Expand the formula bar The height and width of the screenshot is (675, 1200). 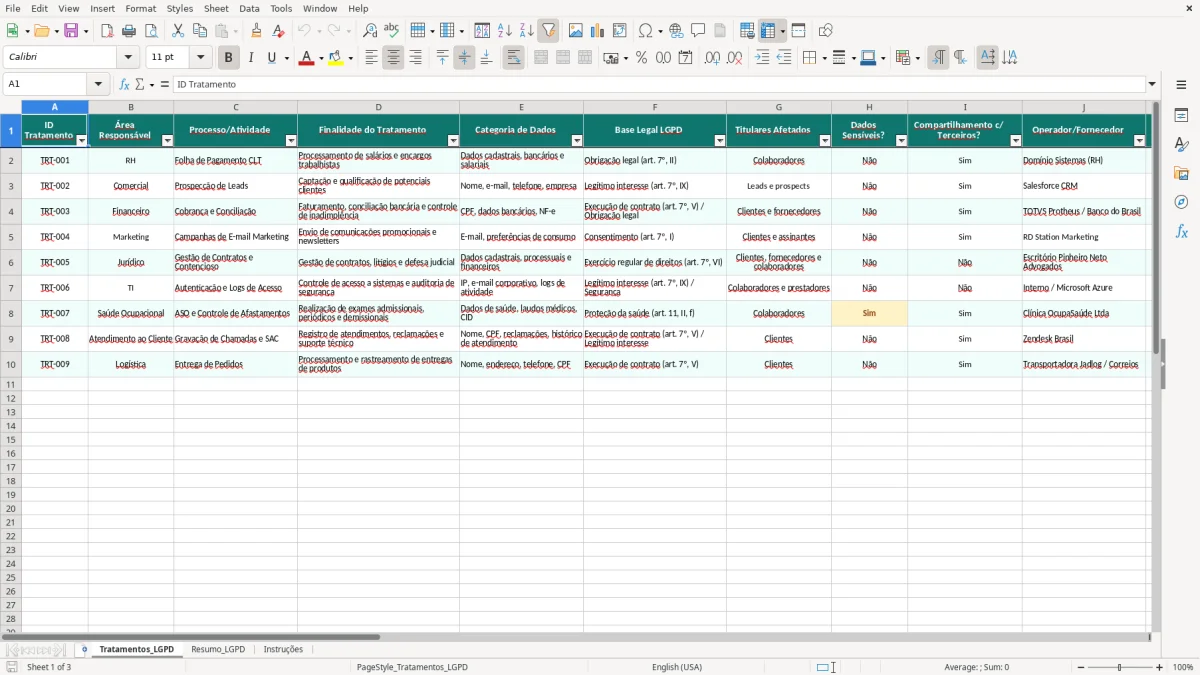tap(1152, 84)
